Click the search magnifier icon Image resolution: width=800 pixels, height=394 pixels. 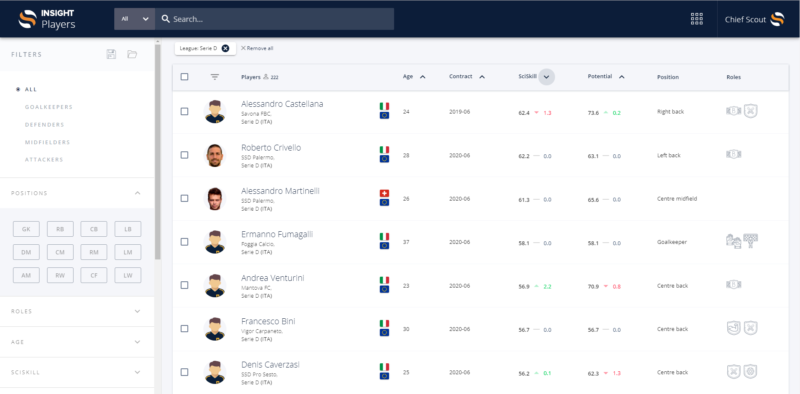tap(165, 19)
